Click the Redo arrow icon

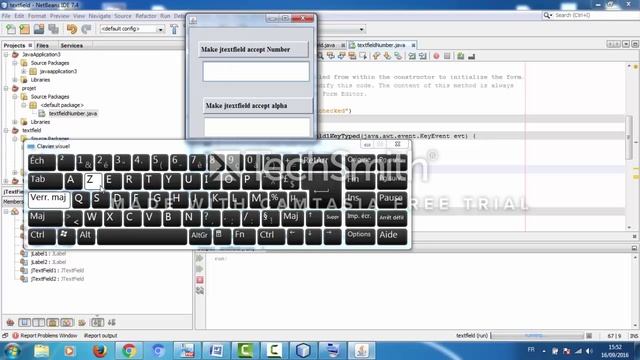[86, 29]
